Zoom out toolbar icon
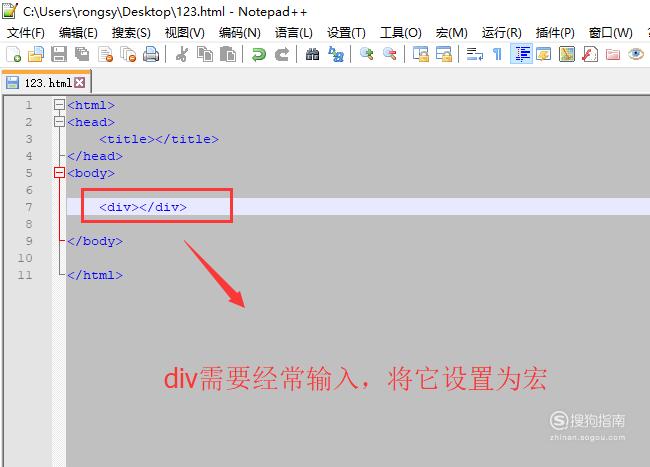 pyautogui.click(x=390, y=54)
